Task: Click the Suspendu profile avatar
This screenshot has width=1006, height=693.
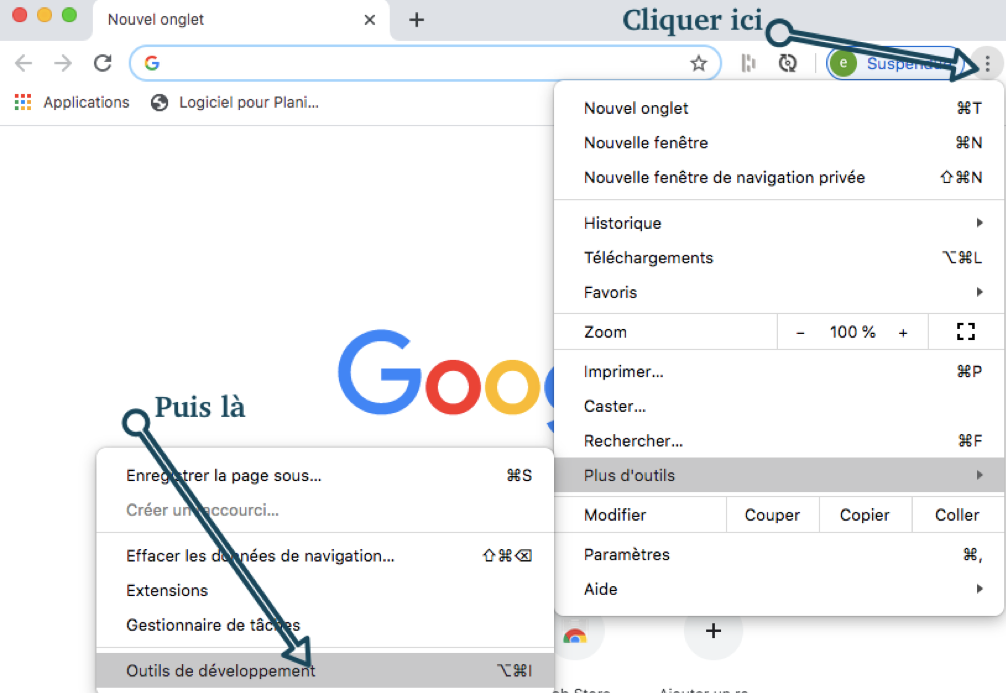Action: tap(843, 62)
